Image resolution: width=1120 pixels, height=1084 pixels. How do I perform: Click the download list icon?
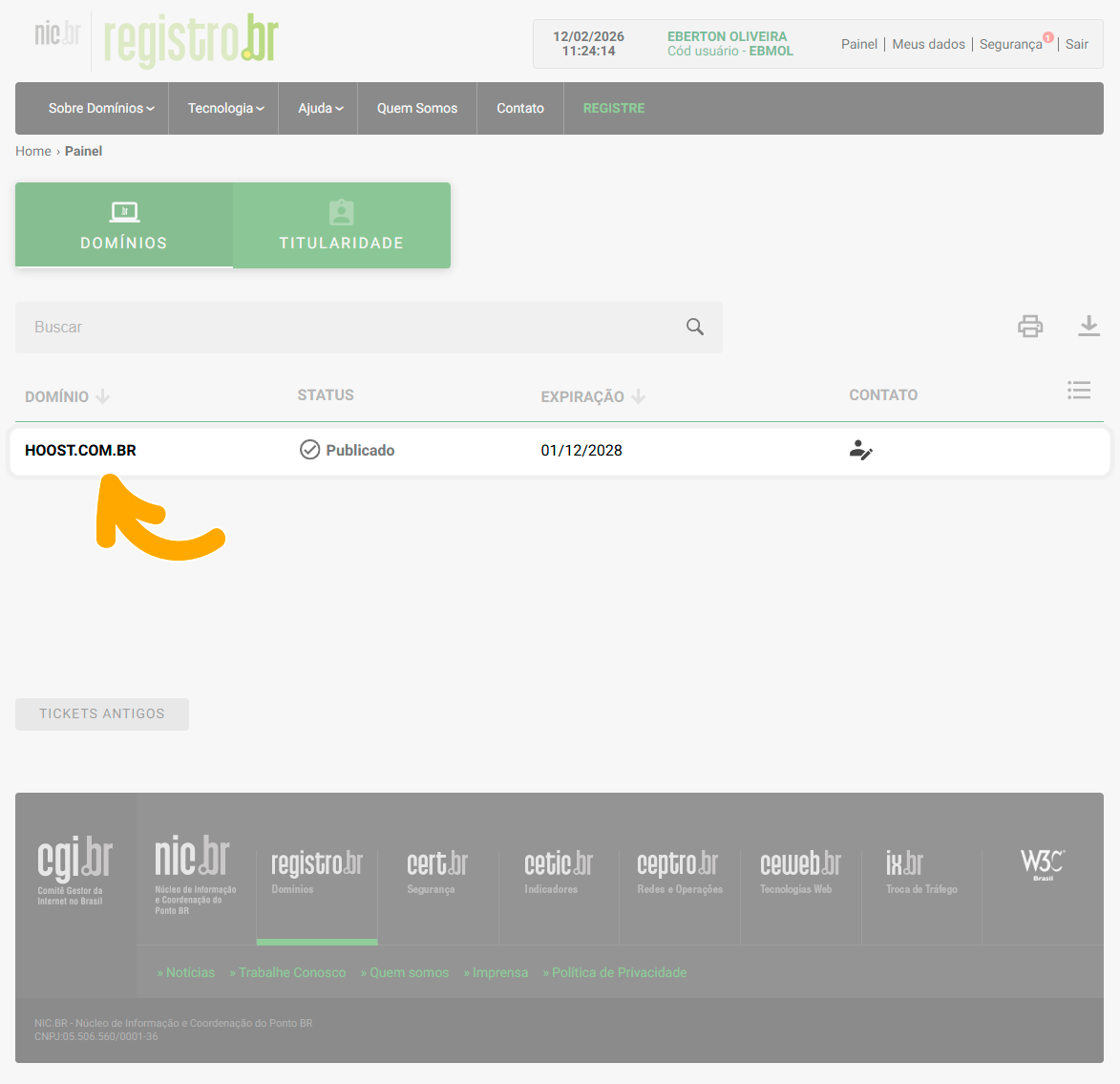pos(1088,327)
